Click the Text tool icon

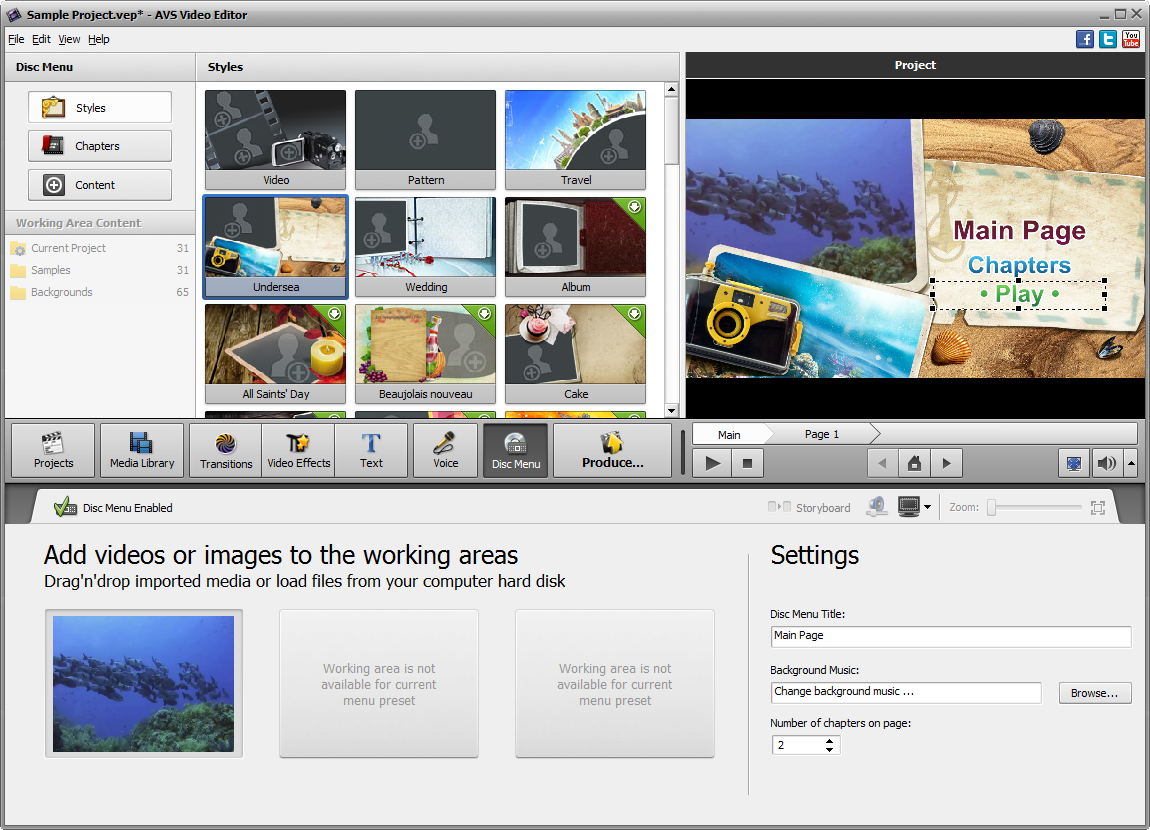click(x=371, y=450)
